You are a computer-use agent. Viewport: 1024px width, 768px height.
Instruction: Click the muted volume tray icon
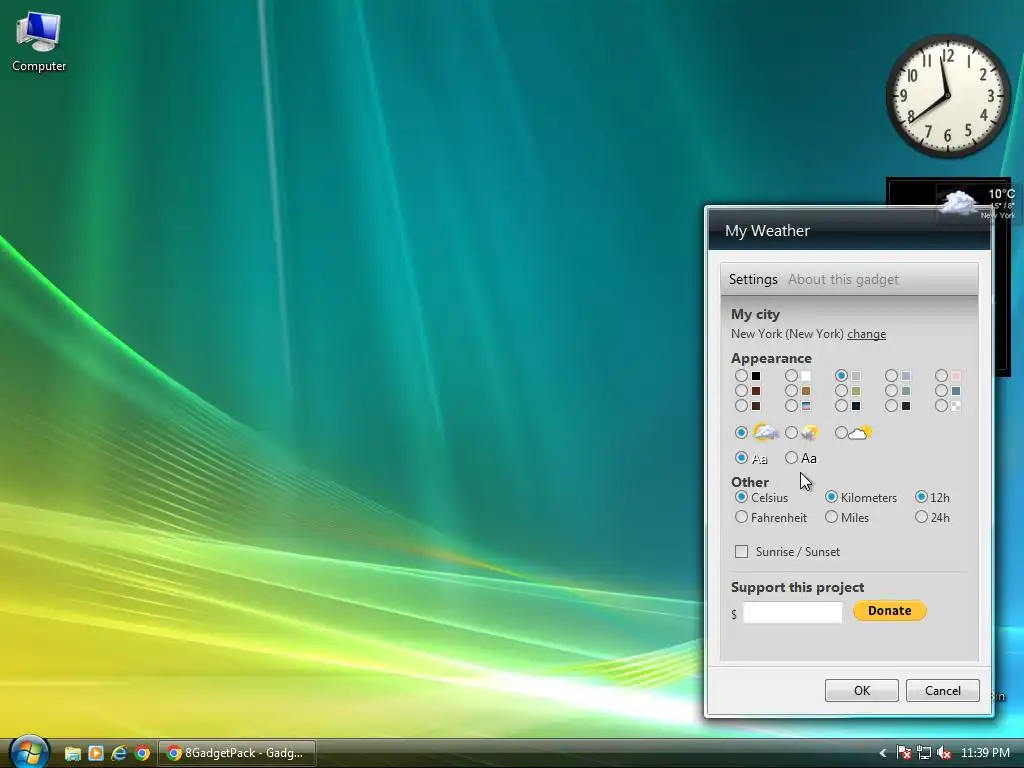coord(944,753)
